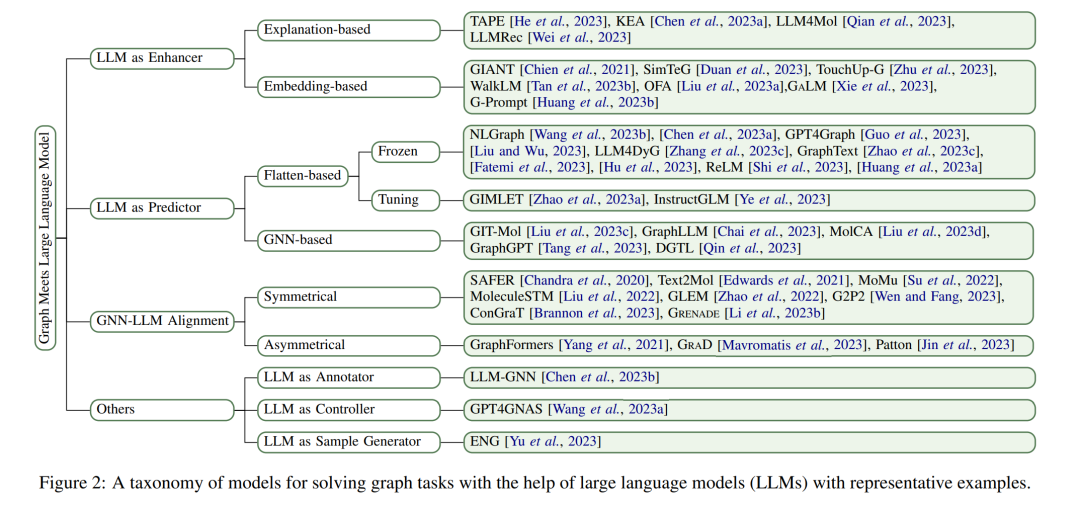
Task: Follow the Xie et al., 2023 citation
Action: click(881, 86)
